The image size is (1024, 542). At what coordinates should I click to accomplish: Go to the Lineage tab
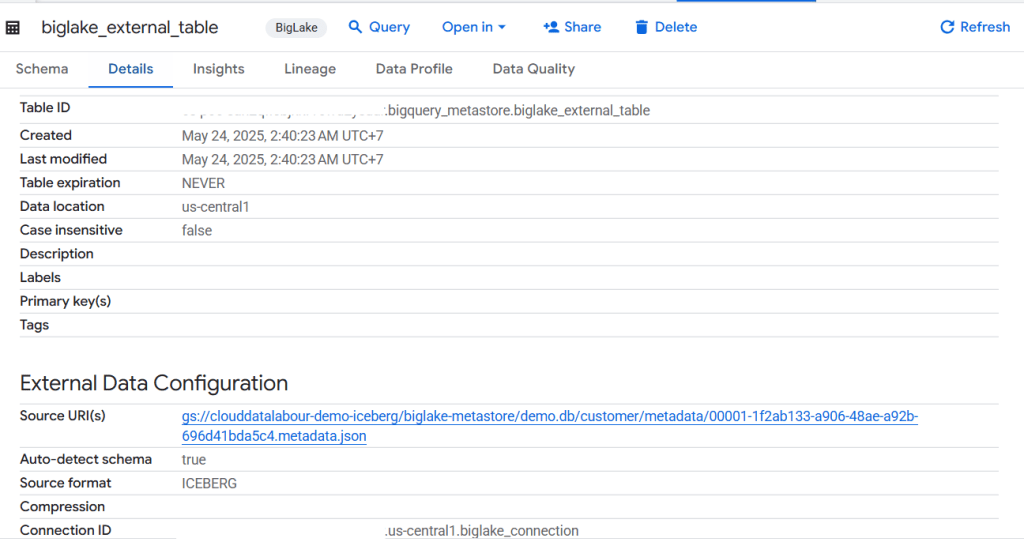click(310, 69)
